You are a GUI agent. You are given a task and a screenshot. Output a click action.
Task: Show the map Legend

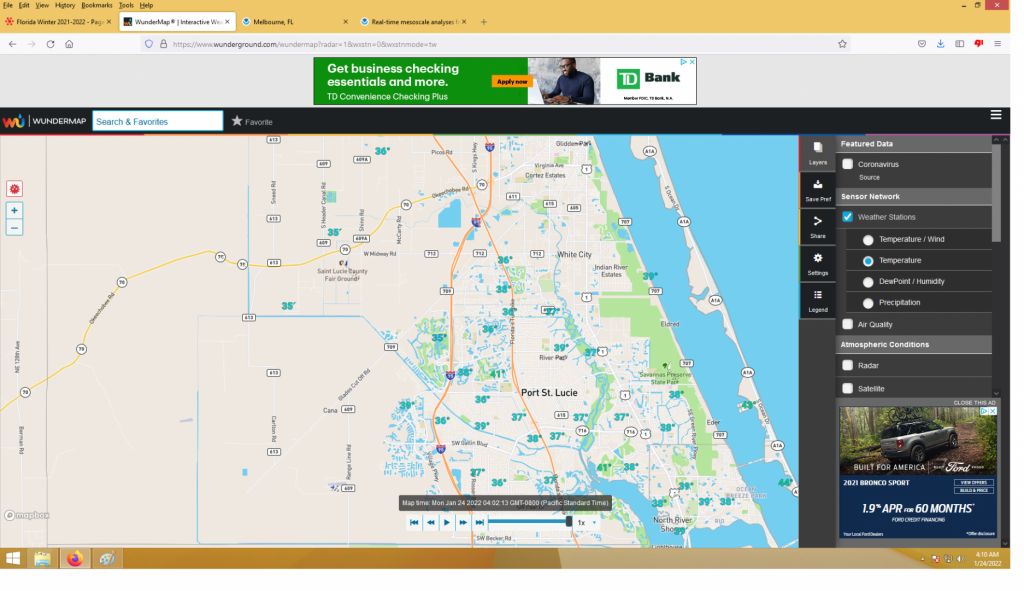coord(817,300)
